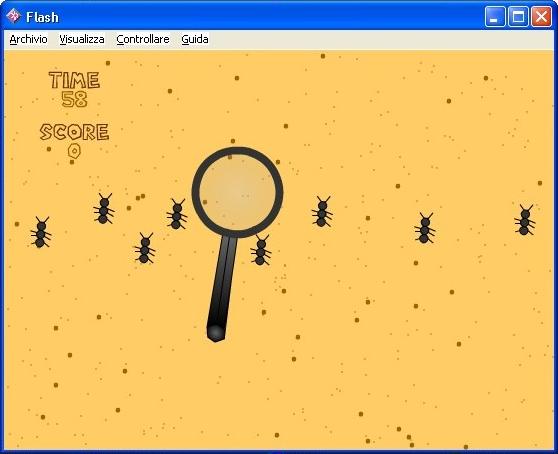Click the ant below the SCORE label
The height and width of the screenshot is (454, 558).
click(x=104, y=209)
